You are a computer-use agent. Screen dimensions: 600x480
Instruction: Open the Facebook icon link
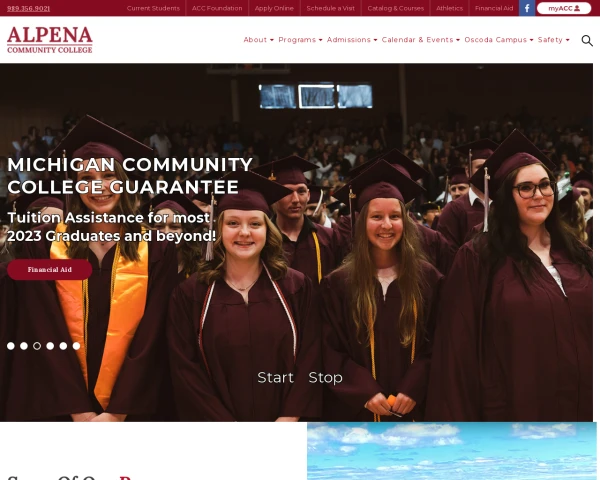527,8
